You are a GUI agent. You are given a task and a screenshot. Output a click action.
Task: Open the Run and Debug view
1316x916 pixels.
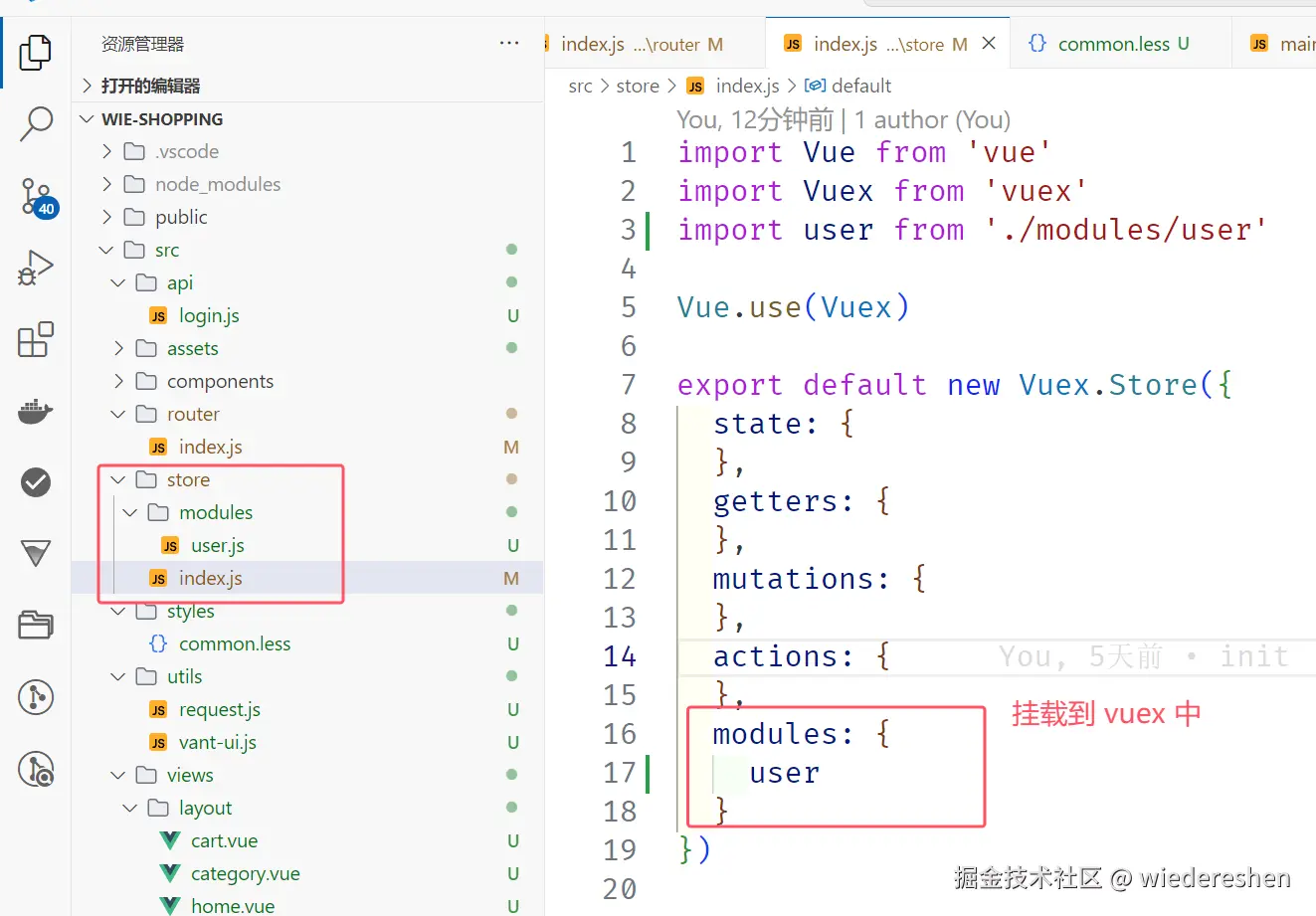[x=36, y=268]
